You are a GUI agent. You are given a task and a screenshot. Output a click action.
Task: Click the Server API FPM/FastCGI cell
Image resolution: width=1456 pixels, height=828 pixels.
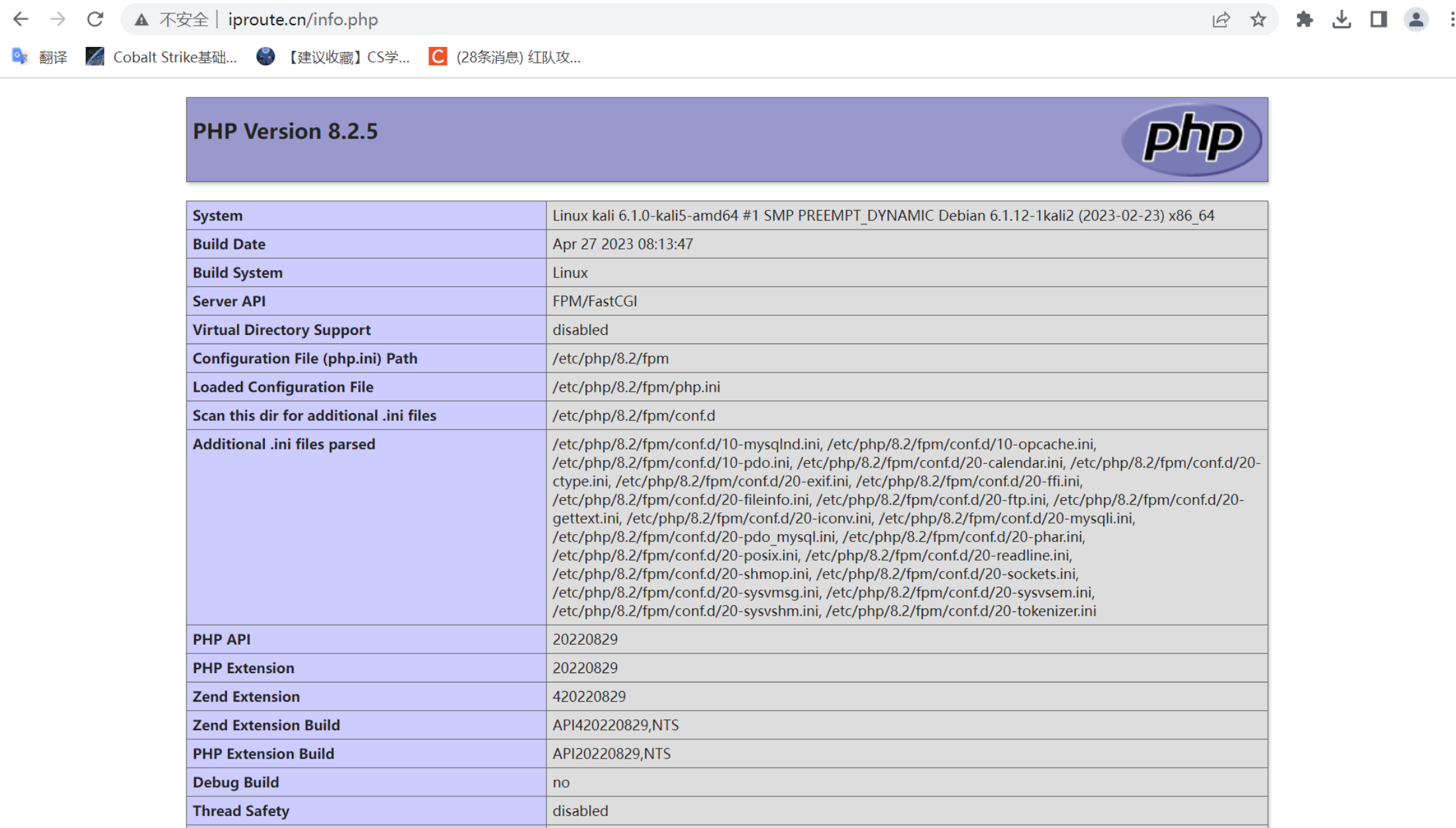[595, 301]
